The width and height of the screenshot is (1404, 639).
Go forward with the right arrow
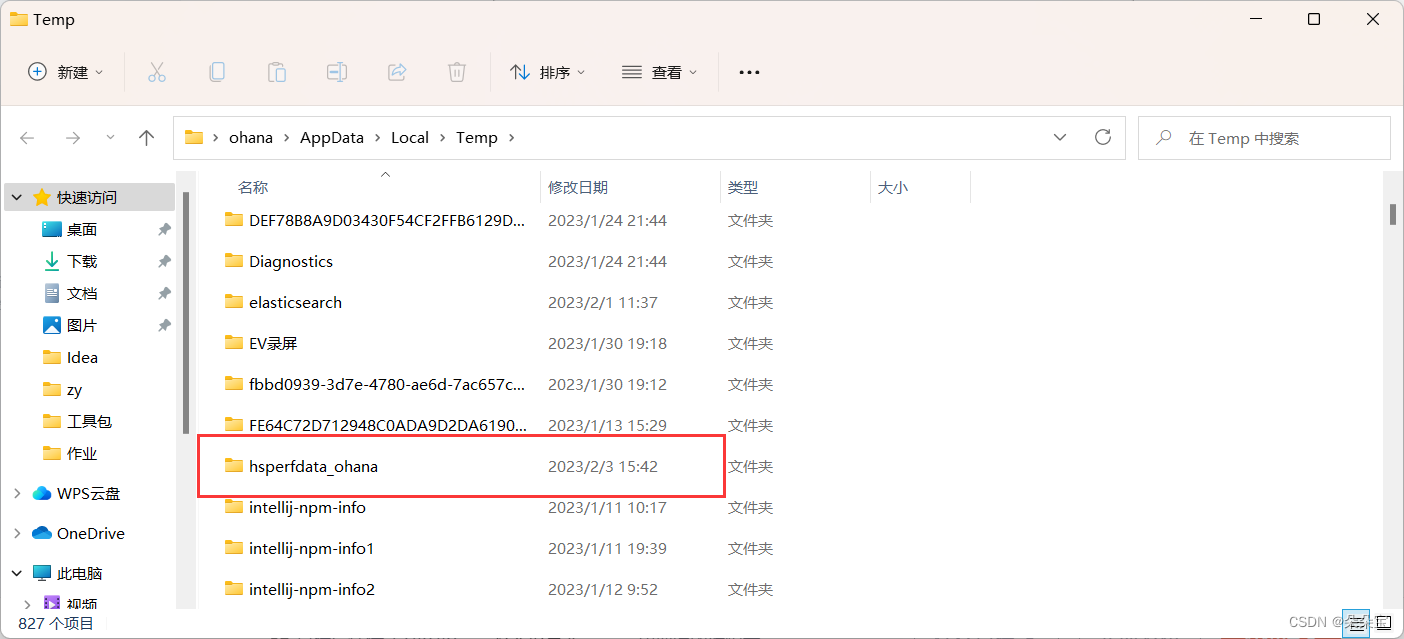72,138
